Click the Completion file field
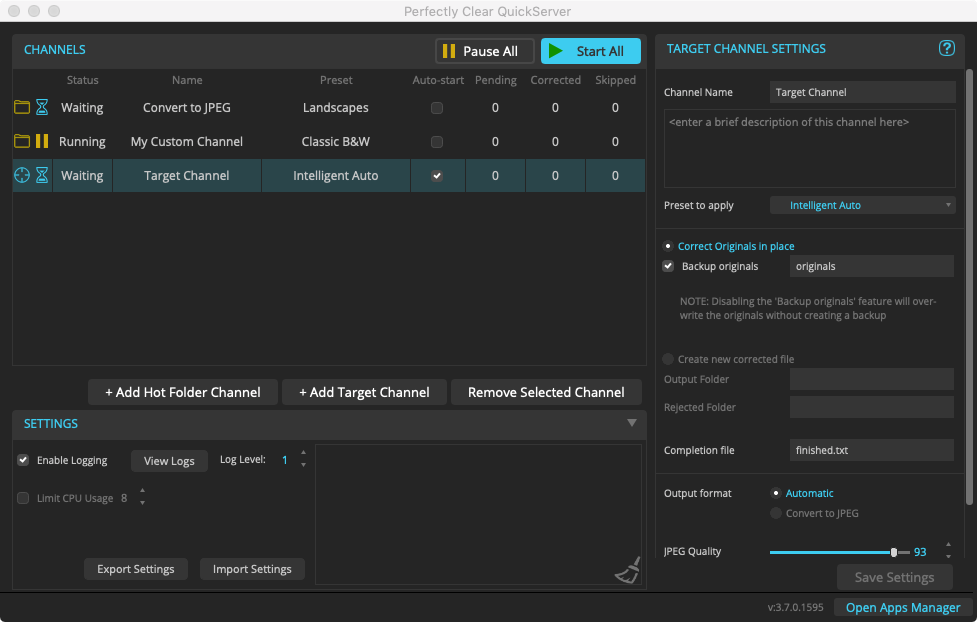 tap(872, 450)
